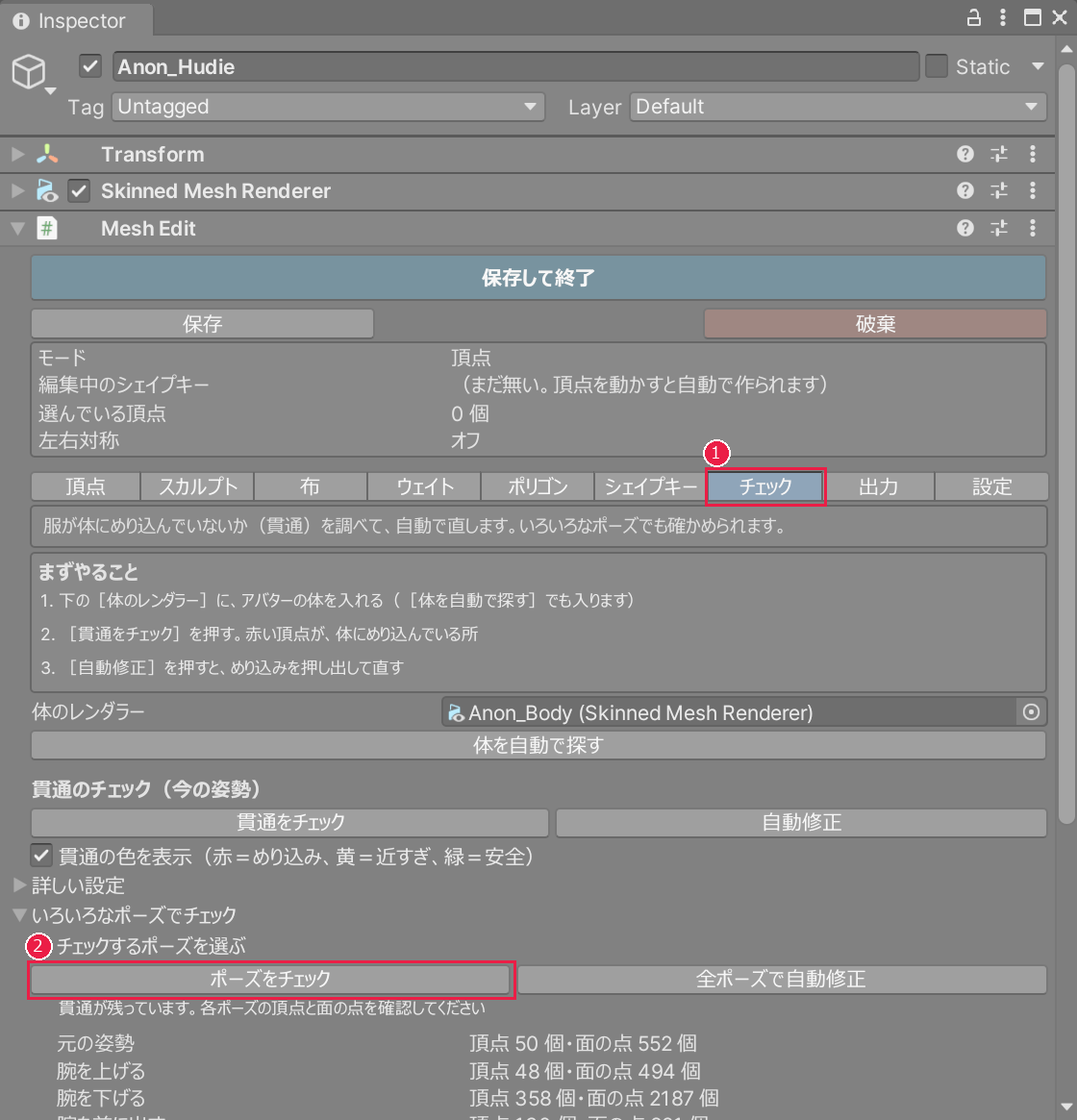Click 全ポーズで自動修正 button

(781, 978)
